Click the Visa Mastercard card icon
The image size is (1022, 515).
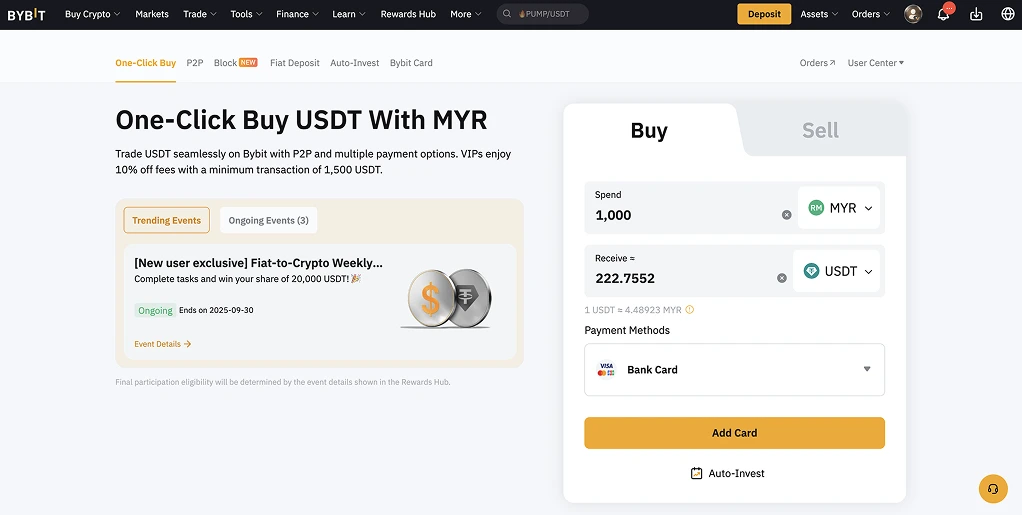[x=606, y=370]
